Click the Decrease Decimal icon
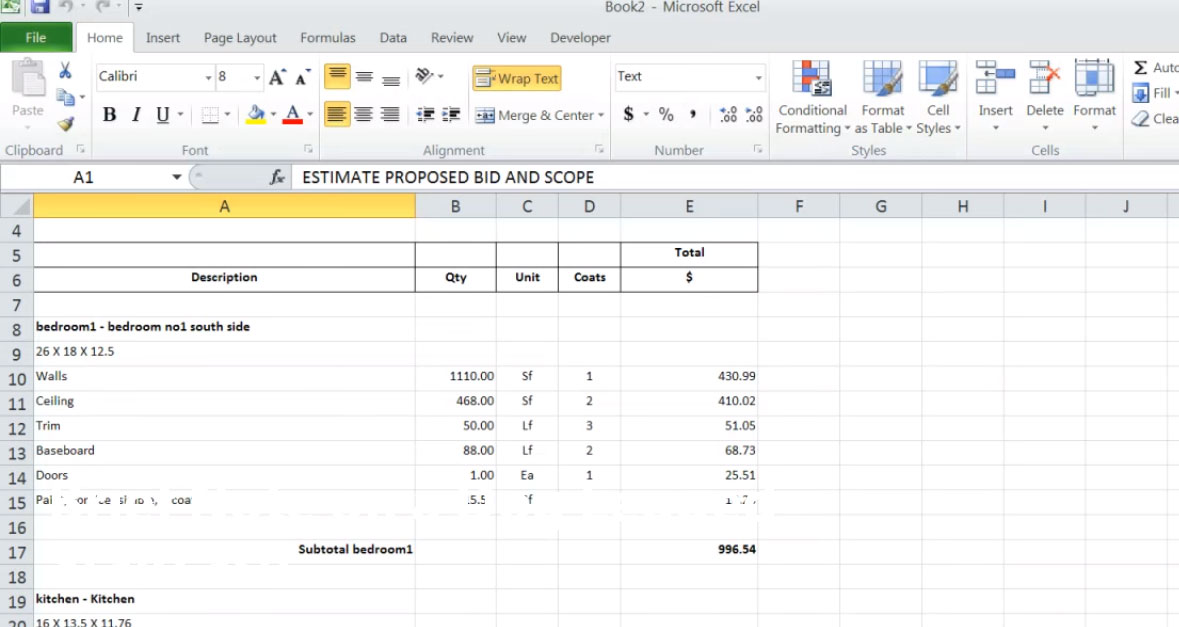This screenshot has width=1179, height=627. (x=754, y=114)
